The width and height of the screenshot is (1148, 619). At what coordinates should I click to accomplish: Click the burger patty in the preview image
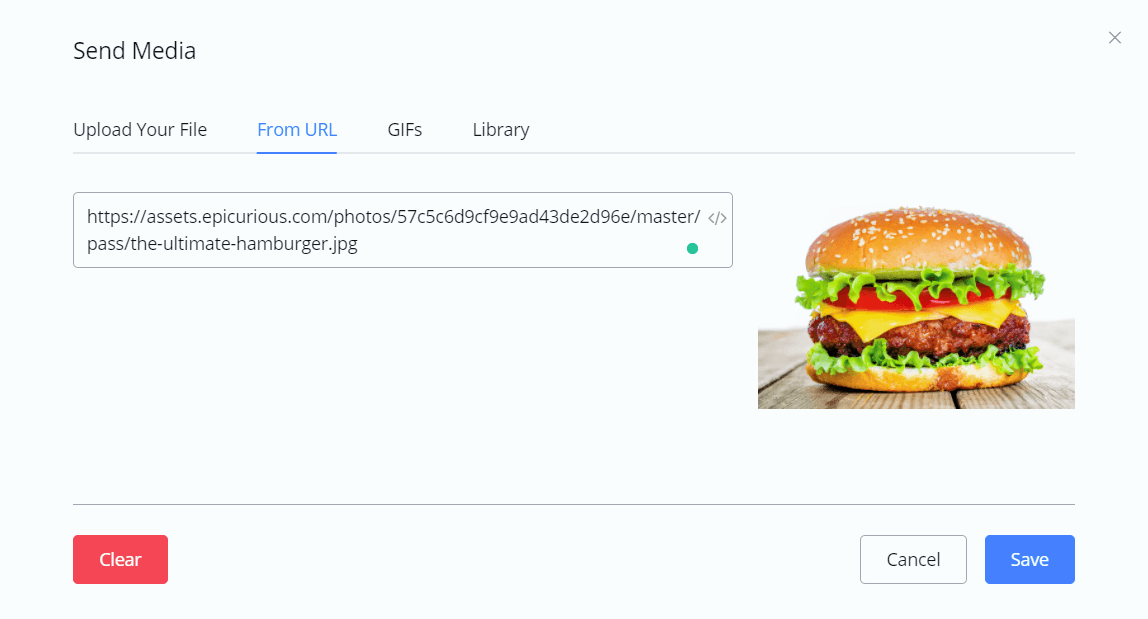pyautogui.click(x=919, y=337)
